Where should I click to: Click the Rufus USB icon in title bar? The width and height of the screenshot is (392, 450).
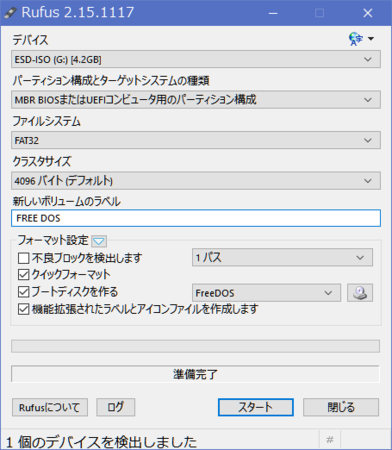coord(10,13)
